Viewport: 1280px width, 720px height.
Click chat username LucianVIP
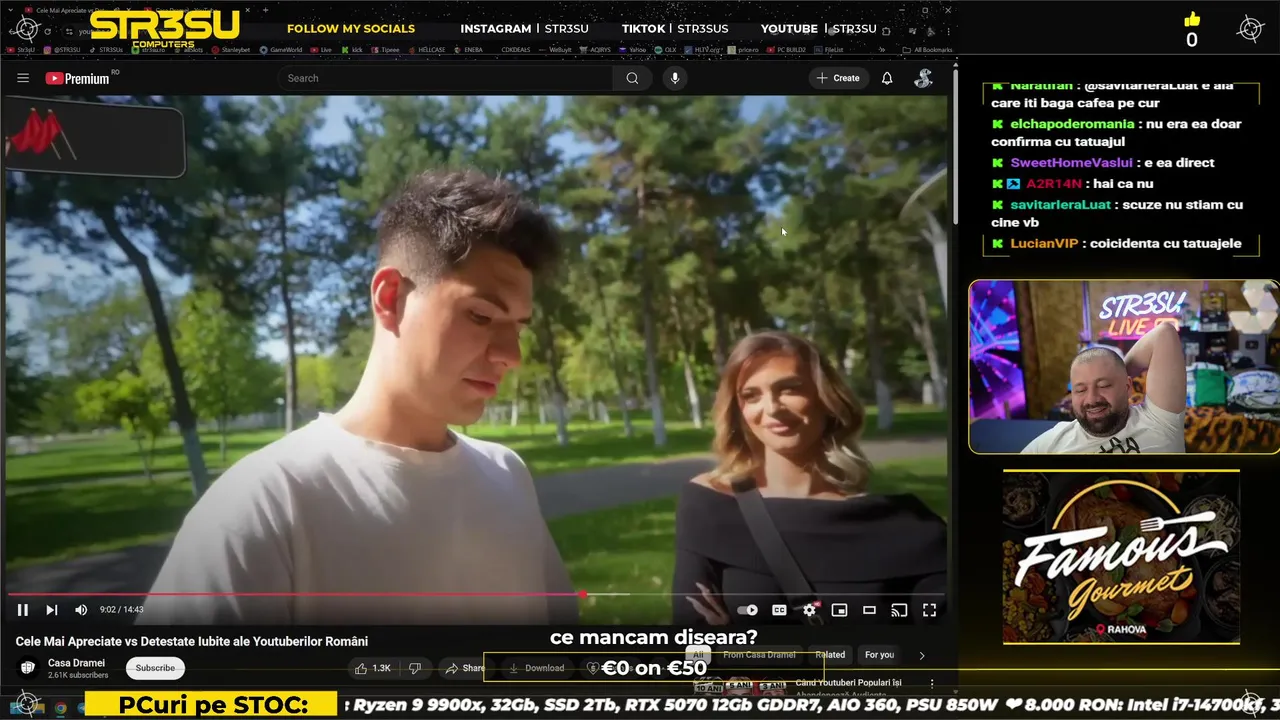[1043, 243]
